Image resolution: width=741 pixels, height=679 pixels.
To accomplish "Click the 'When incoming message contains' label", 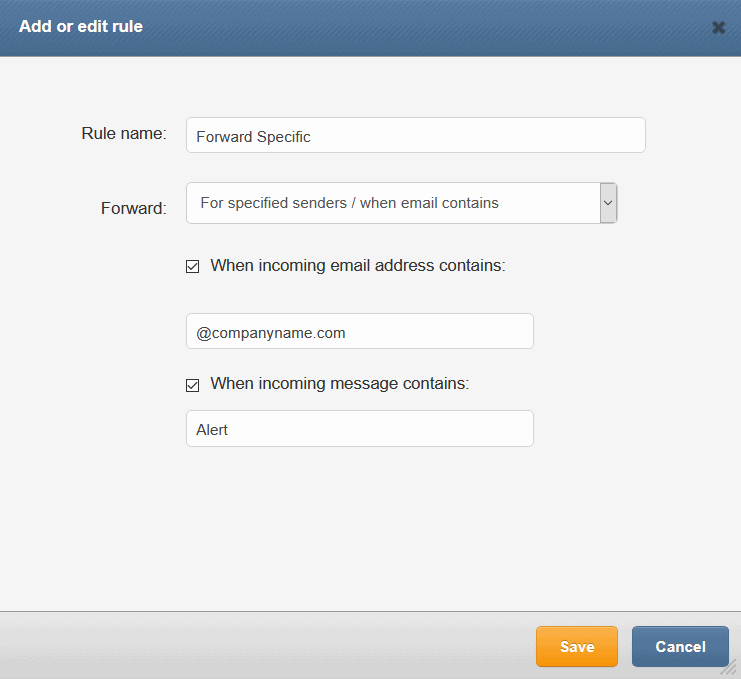I will pos(340,383).
